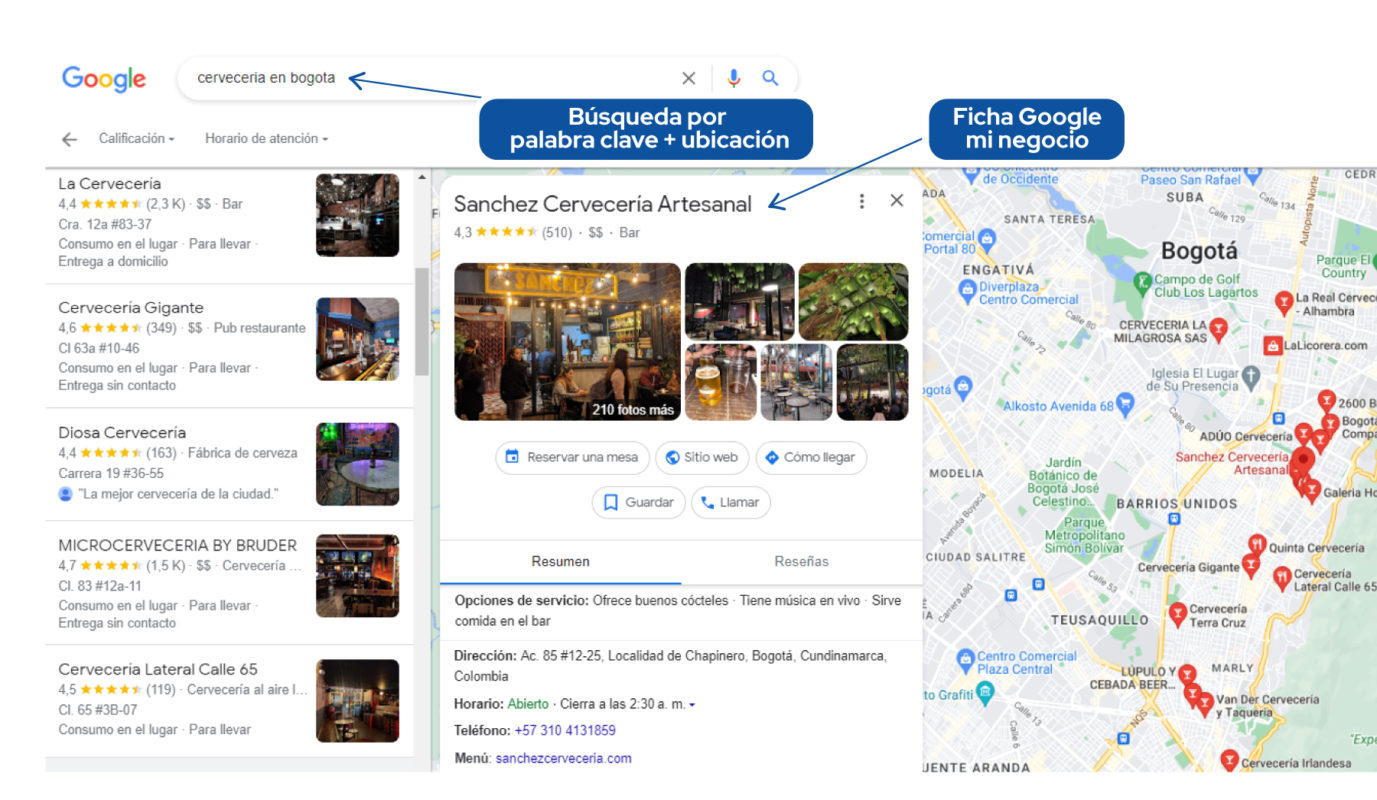Click Cervecería Lateral Calle 65 map pin
The height and width of the screenshot is (800, 1377).
point(1282,577)
